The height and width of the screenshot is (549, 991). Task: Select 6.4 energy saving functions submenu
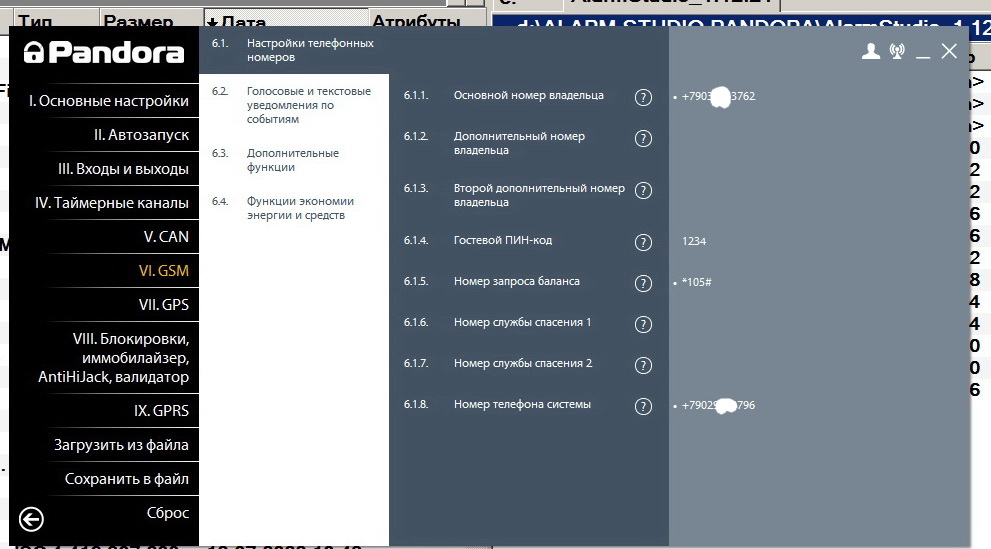299,208
